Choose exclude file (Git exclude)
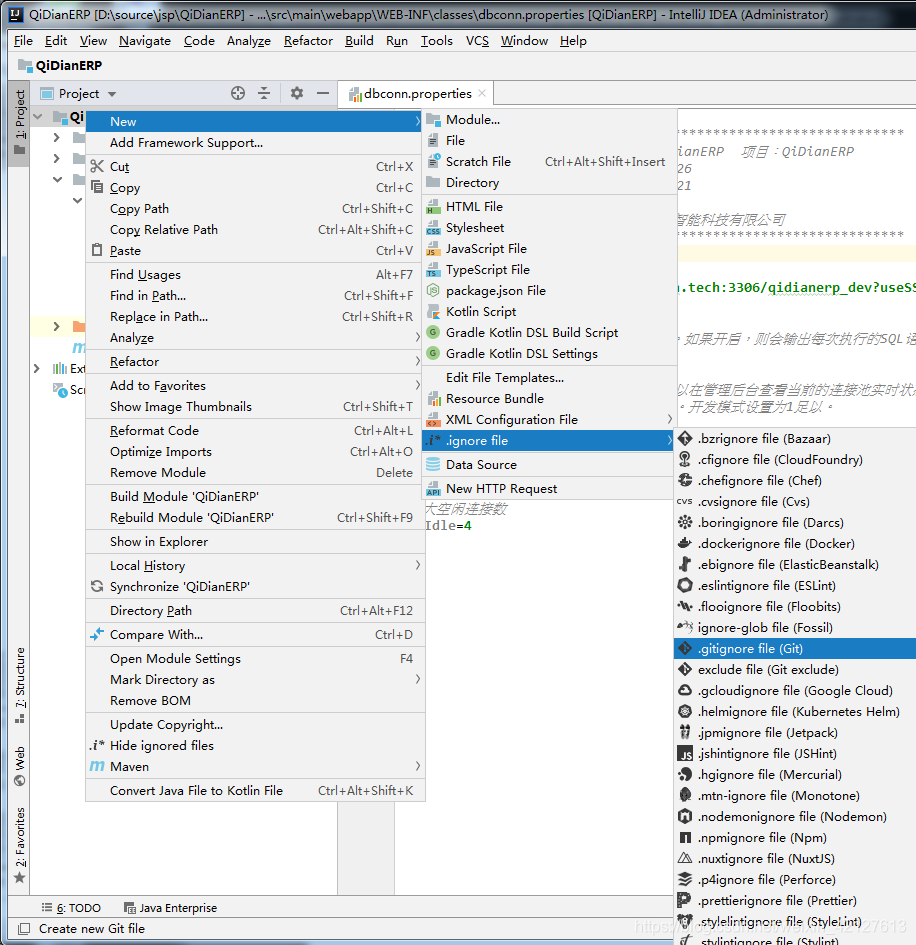Image resolution: width=916 pixels, height=945 pixels. point(795,669)
